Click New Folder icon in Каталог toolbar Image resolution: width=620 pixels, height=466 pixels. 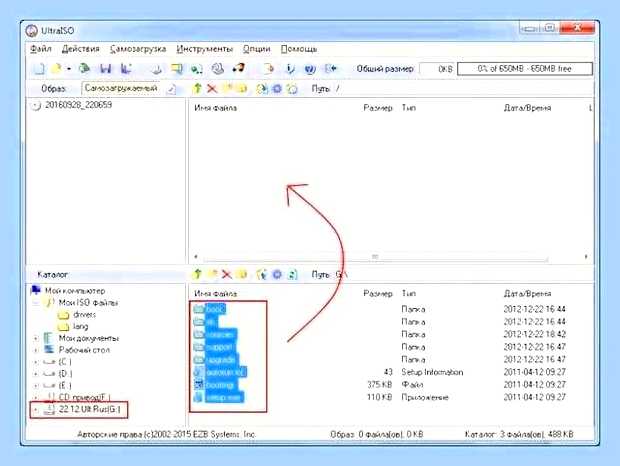[213, 274]
